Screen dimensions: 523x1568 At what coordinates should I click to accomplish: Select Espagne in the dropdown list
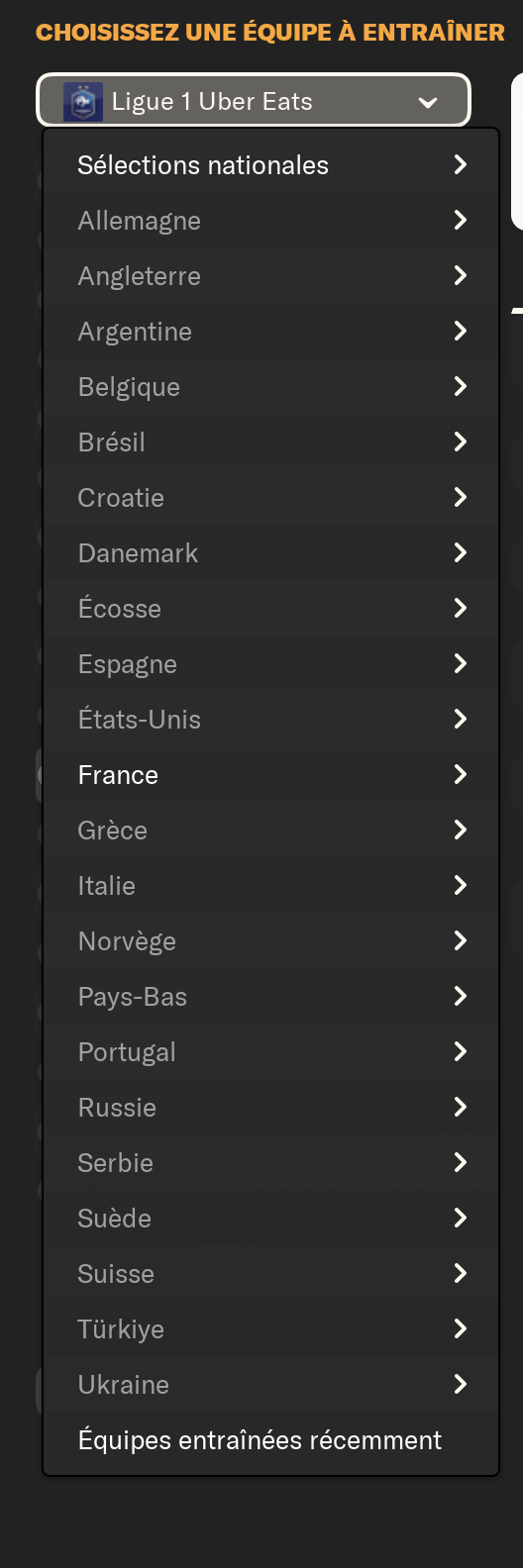270,664
